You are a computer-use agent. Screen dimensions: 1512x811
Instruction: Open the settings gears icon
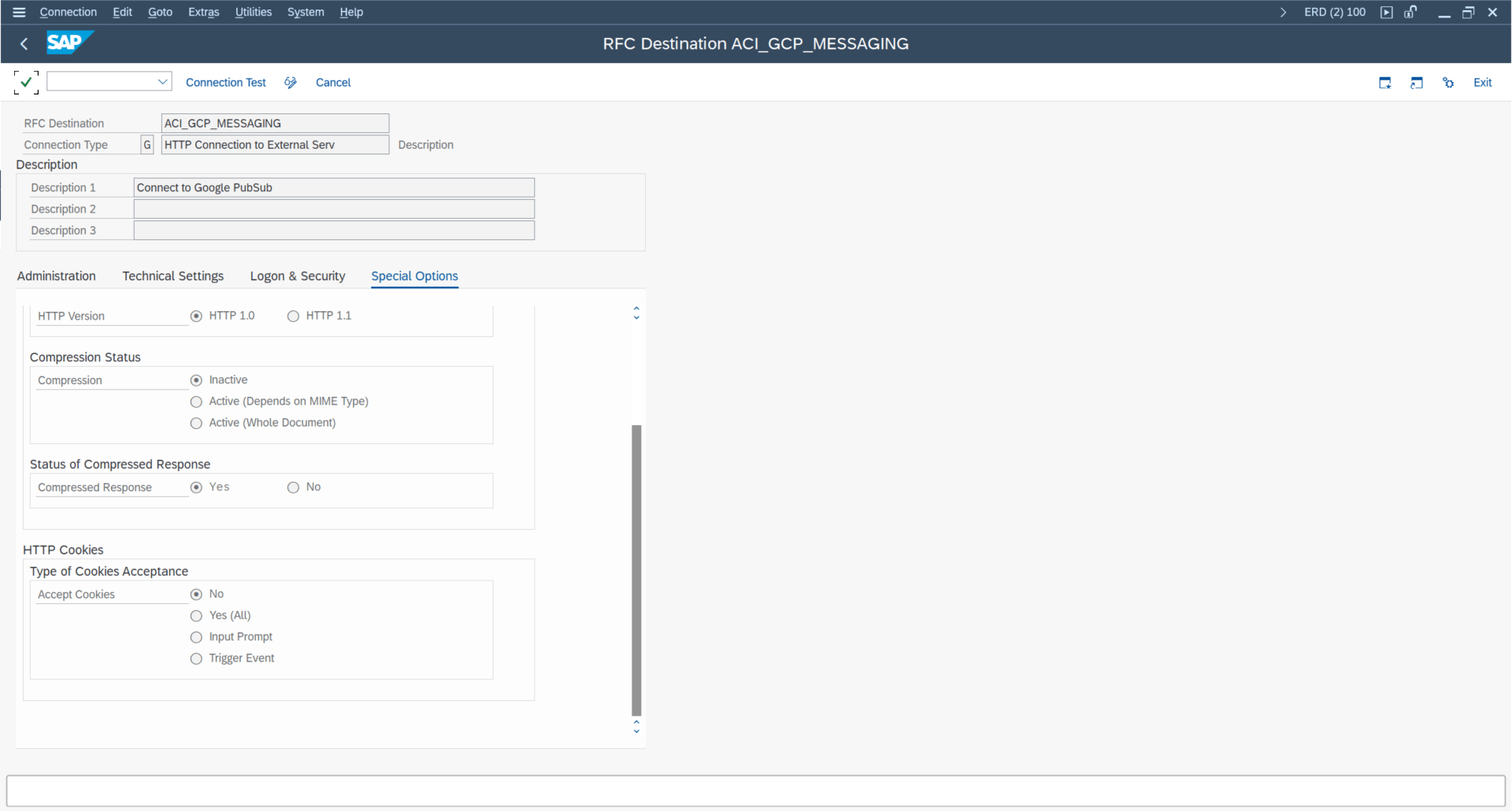(x=1448, y=83)
